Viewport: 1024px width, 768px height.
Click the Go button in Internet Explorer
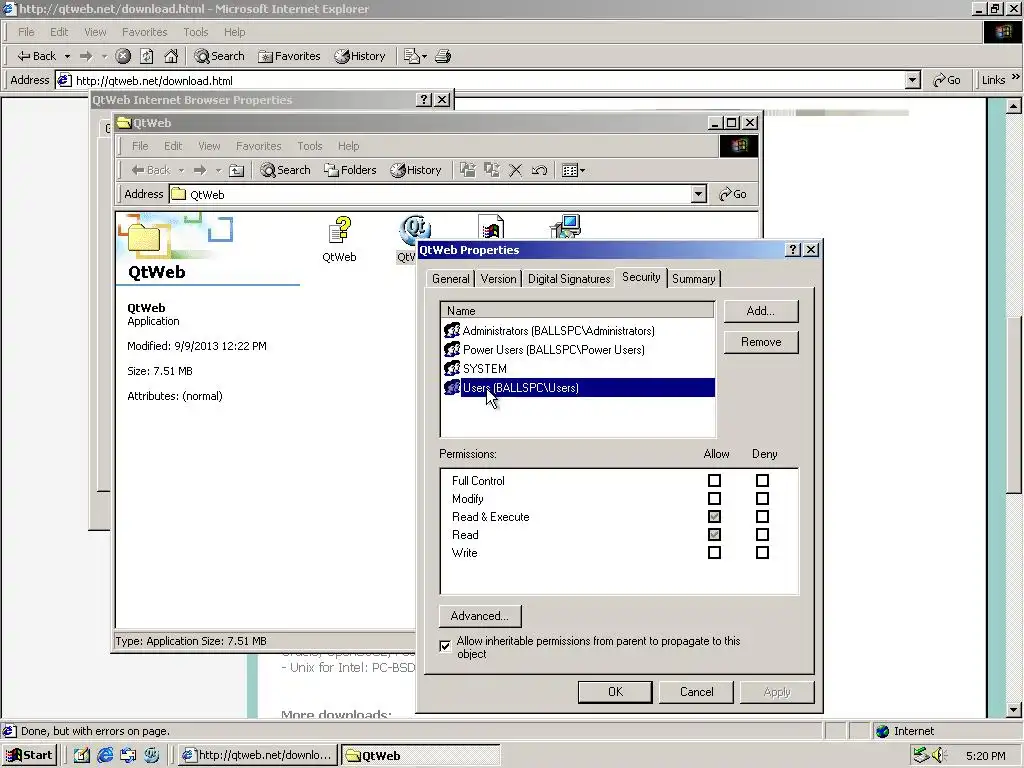947,80
